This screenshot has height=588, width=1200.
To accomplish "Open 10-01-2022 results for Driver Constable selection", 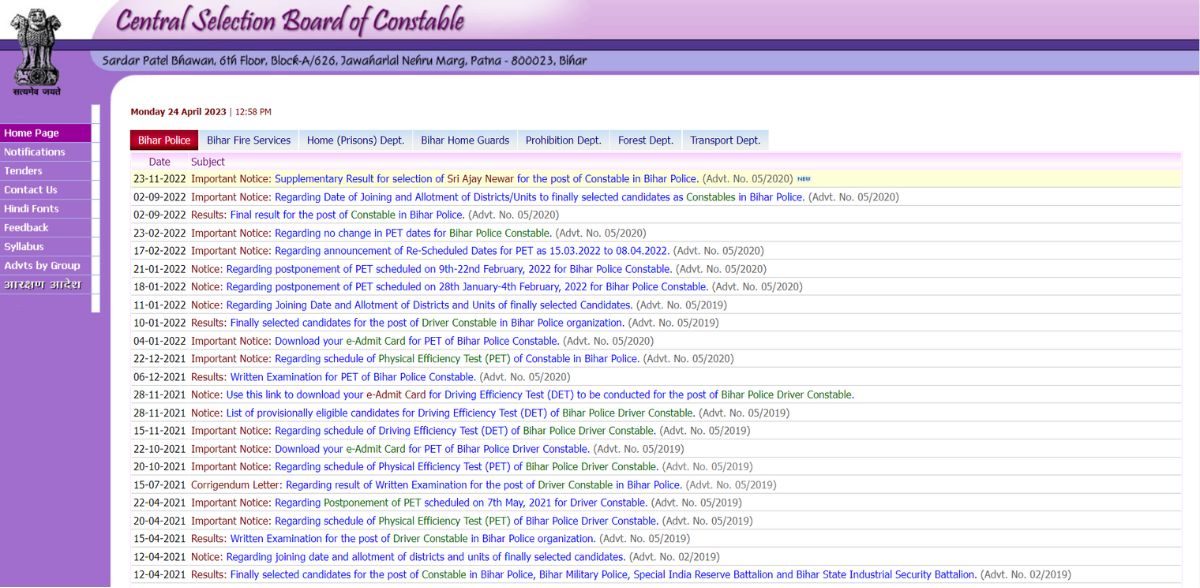I will click(427, 323).
